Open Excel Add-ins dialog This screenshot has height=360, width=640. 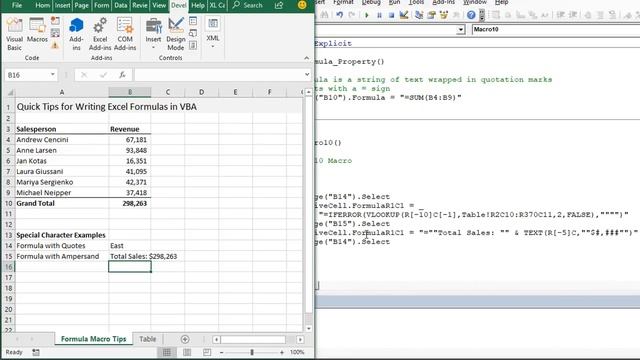click(100, 34)
